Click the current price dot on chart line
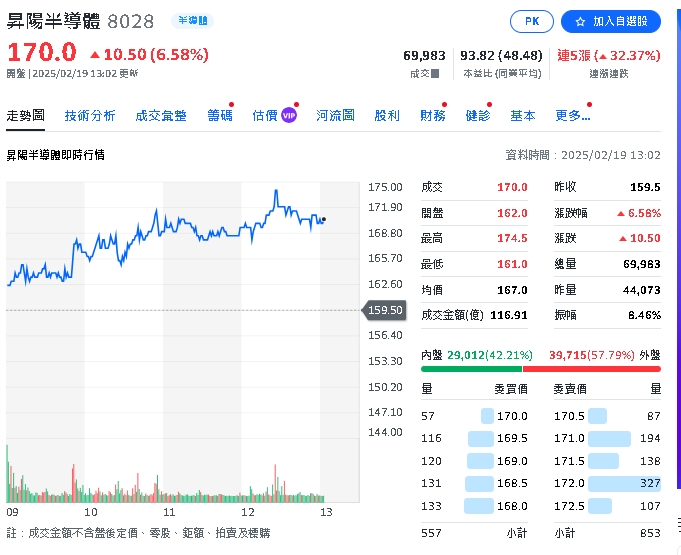Viewport: 681px width, 555px height. (x=324, y=219)
